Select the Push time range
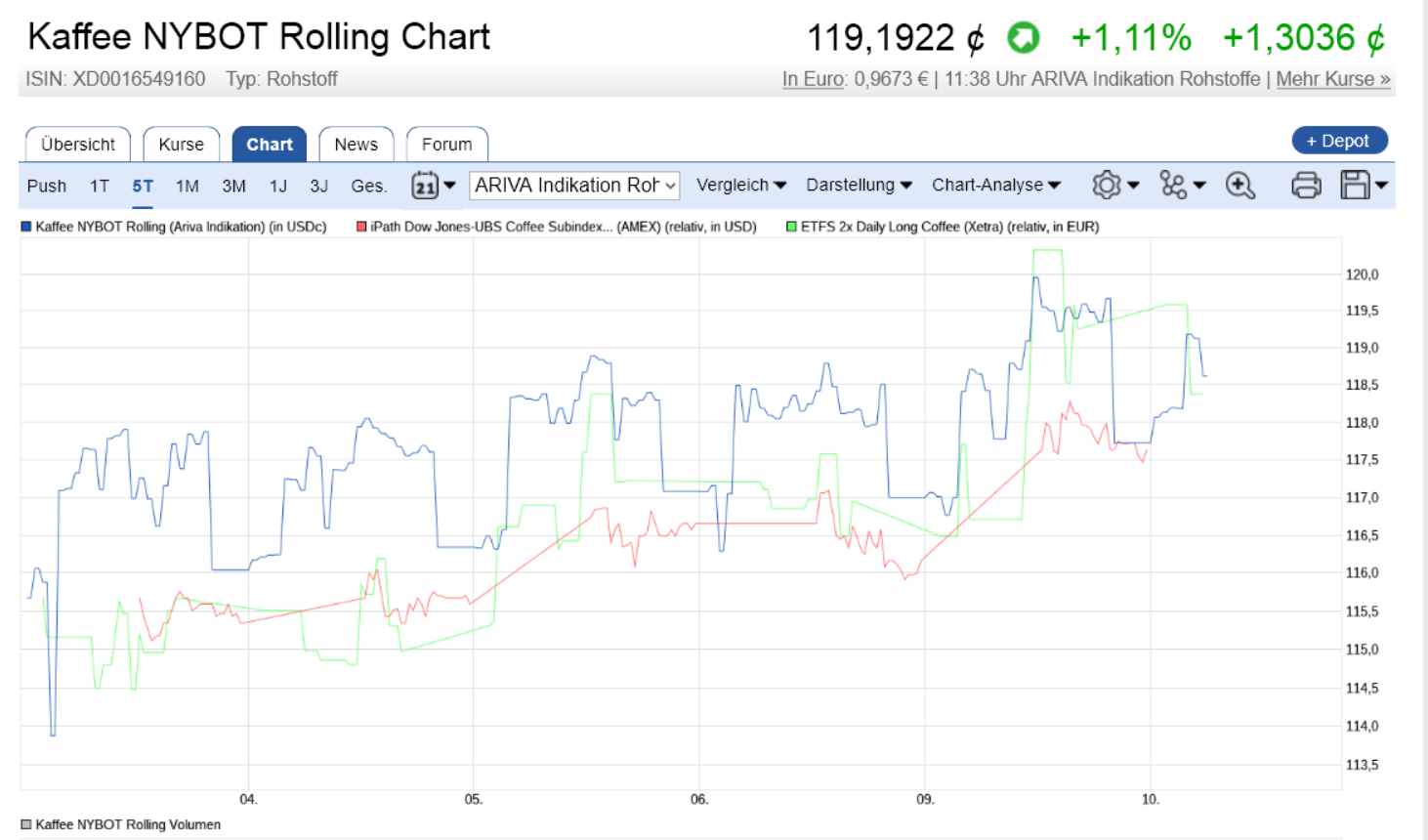This screenshot has height=840, width=1428. tap(47, 186)
